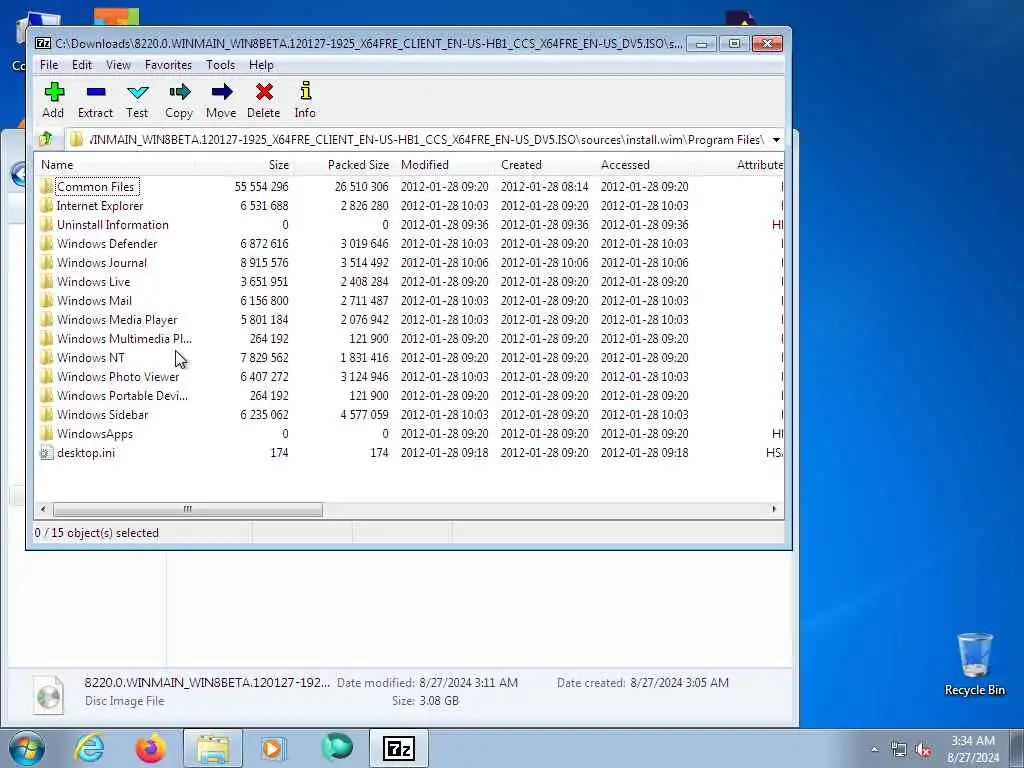This screenshot has height=768, width=1024.
Task: Sort by the Name column header
Action: [114, 165]
